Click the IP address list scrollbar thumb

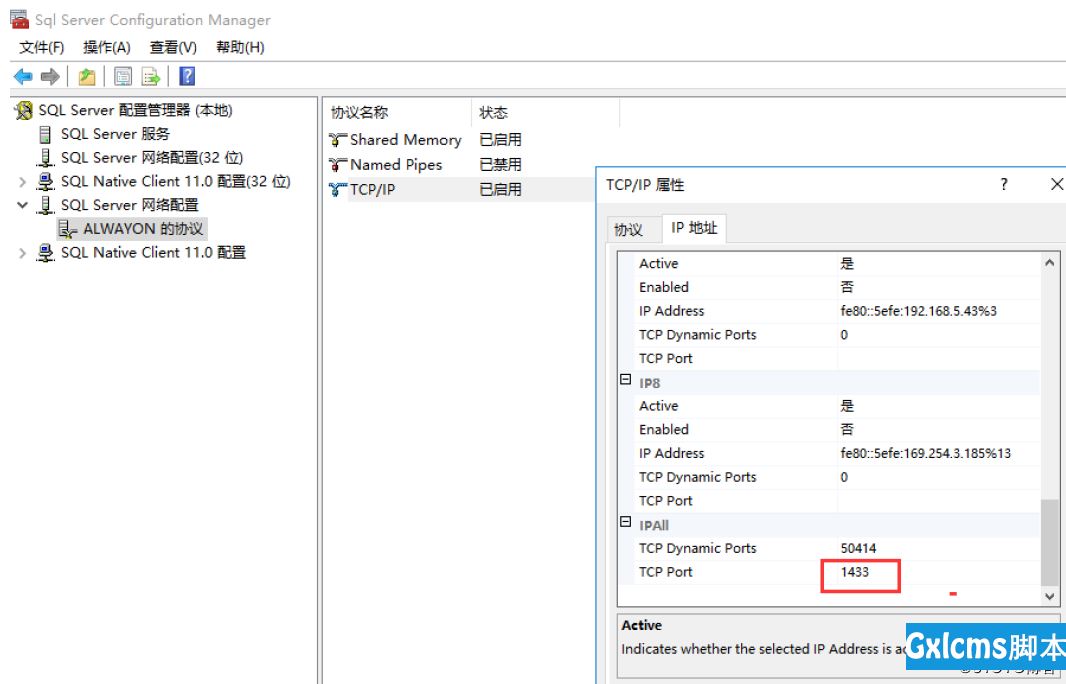(1050, 542)
